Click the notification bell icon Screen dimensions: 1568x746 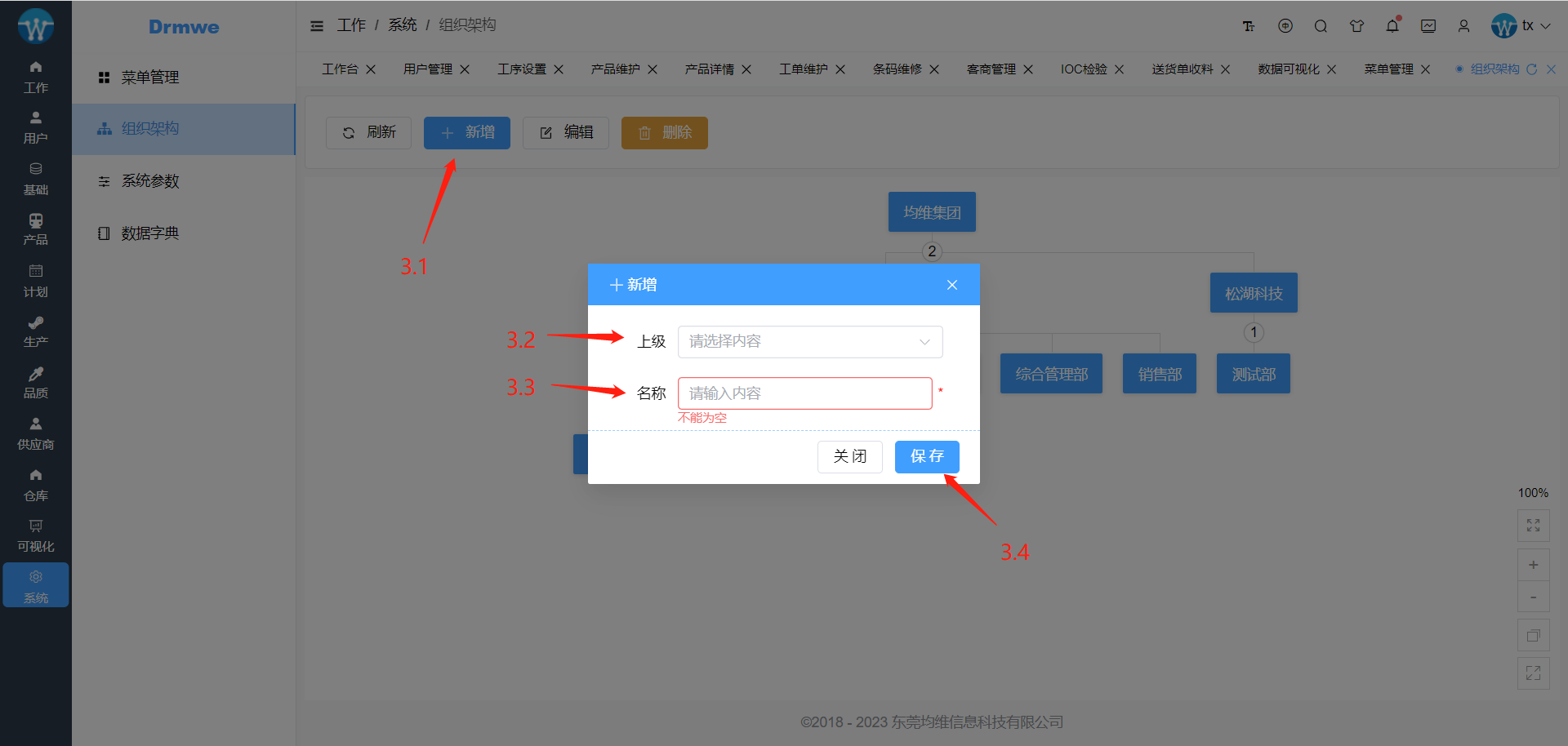[x=1392, y=26]
